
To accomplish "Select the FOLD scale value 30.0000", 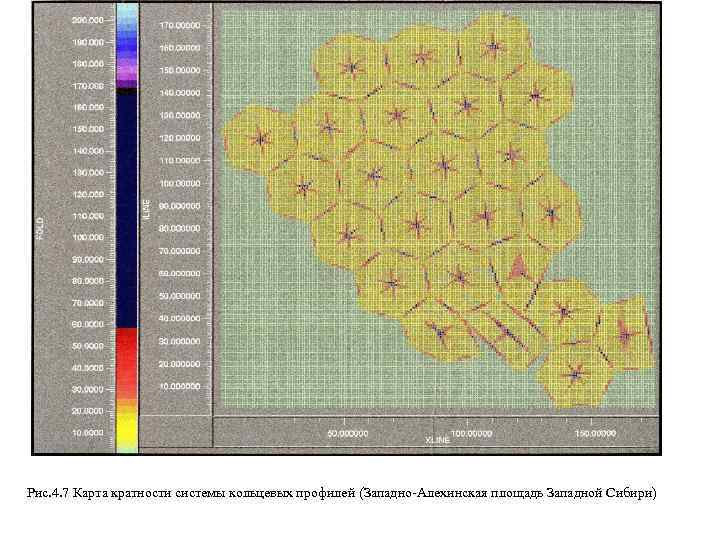I will coord(88,389).
